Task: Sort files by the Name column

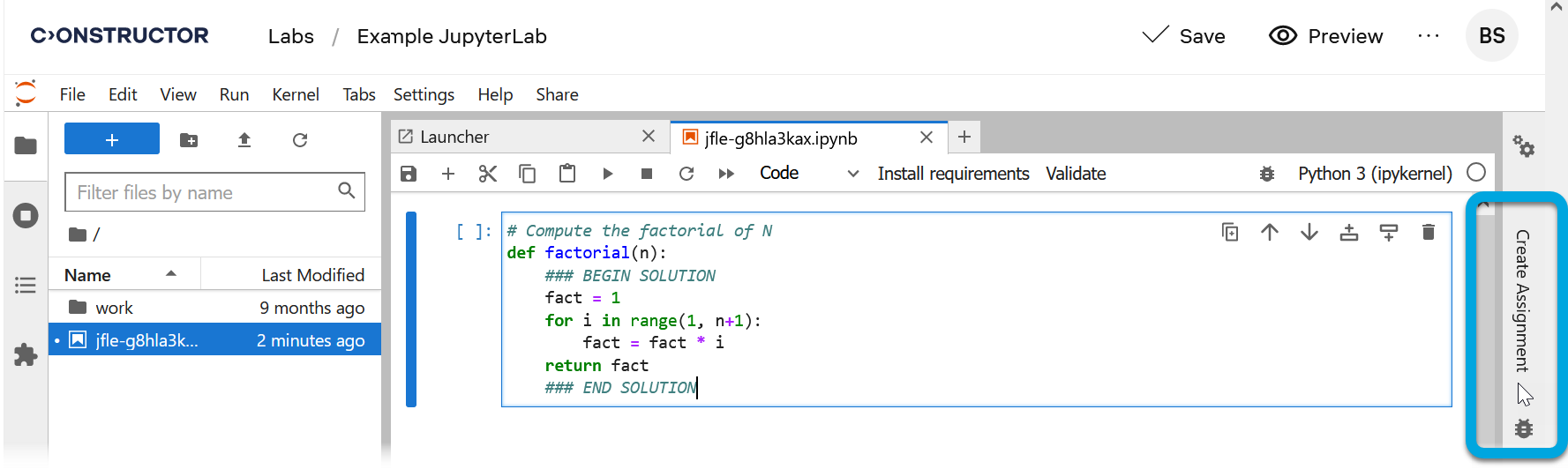Action: pos(88,275)
